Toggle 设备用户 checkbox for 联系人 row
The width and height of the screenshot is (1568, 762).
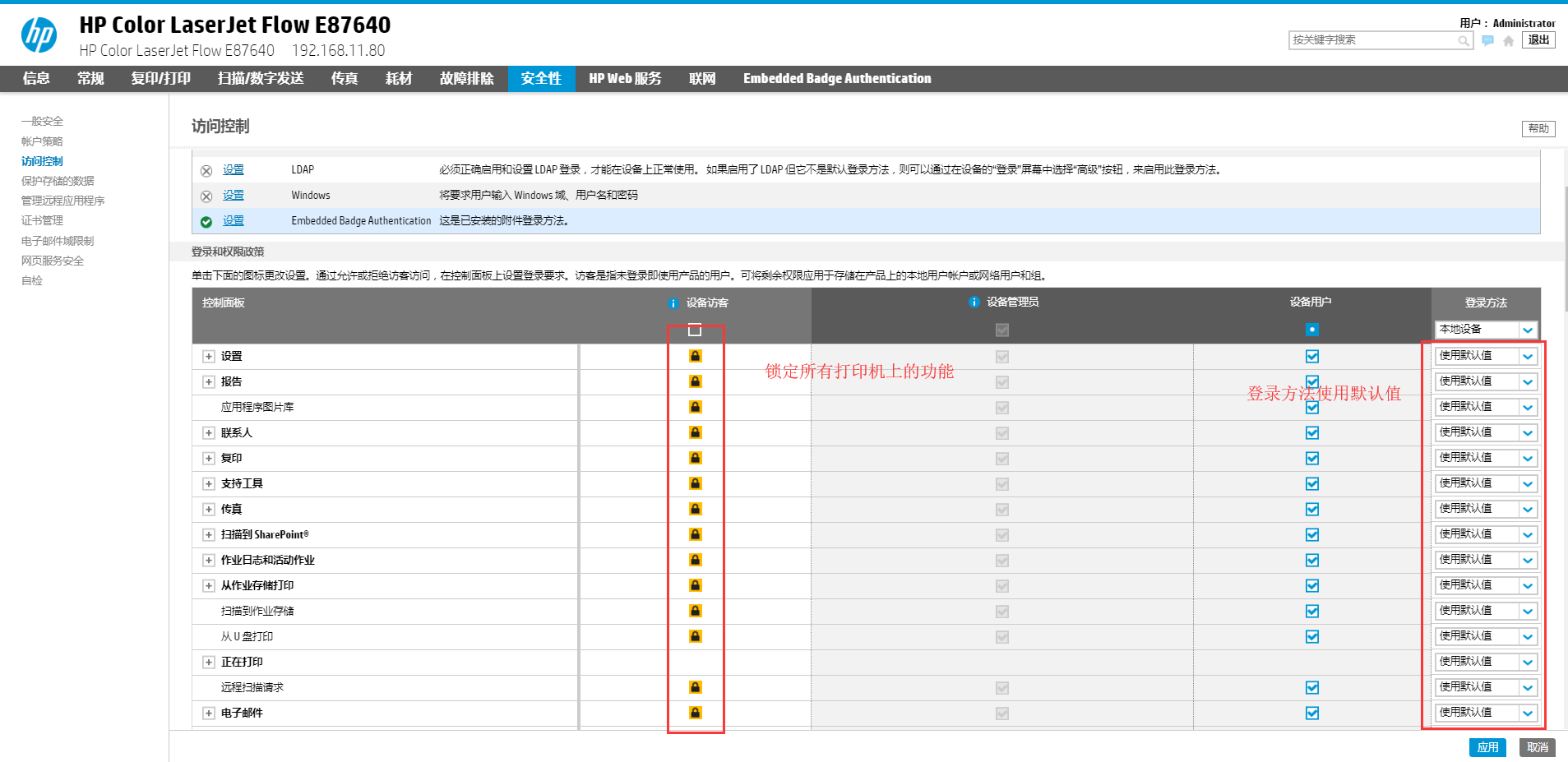click(x=1312, y=433)
